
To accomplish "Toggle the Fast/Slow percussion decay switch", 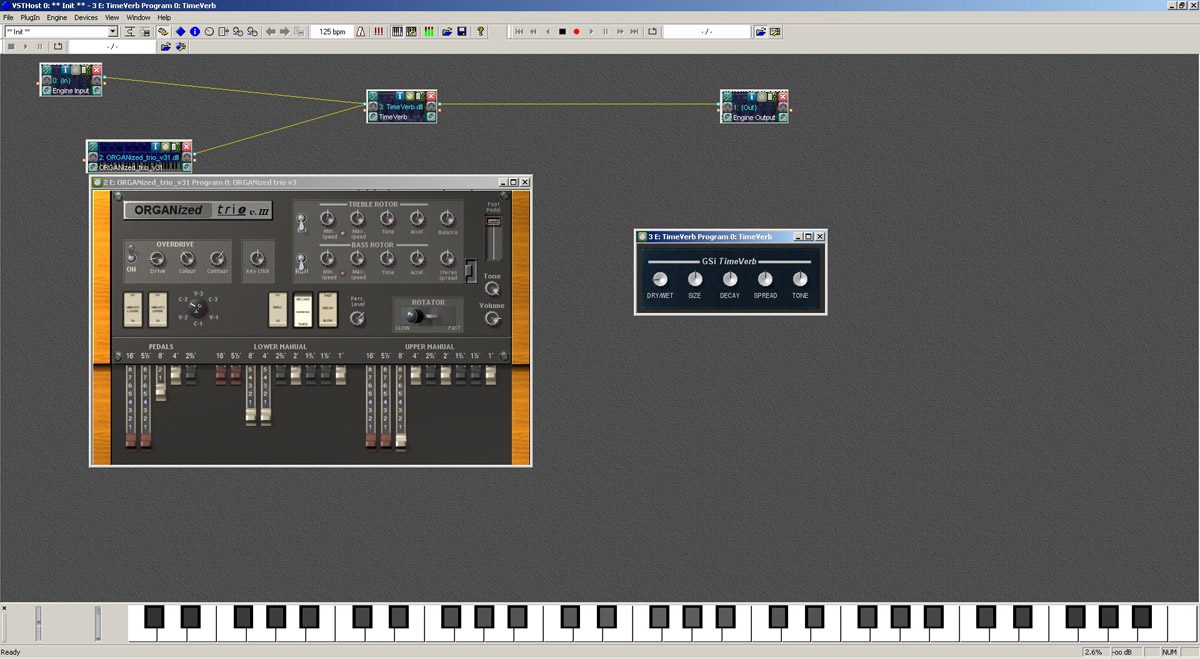I will 328,309.
